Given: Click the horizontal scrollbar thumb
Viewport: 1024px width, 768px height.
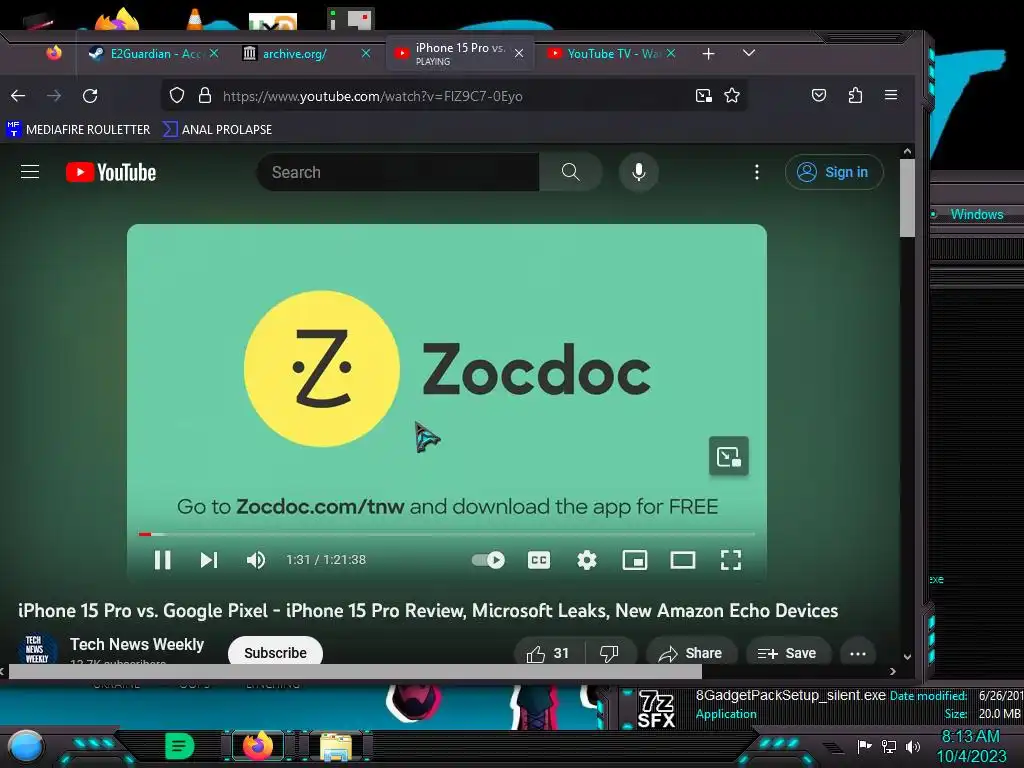Looking at the screenshot, I should 355,671.
